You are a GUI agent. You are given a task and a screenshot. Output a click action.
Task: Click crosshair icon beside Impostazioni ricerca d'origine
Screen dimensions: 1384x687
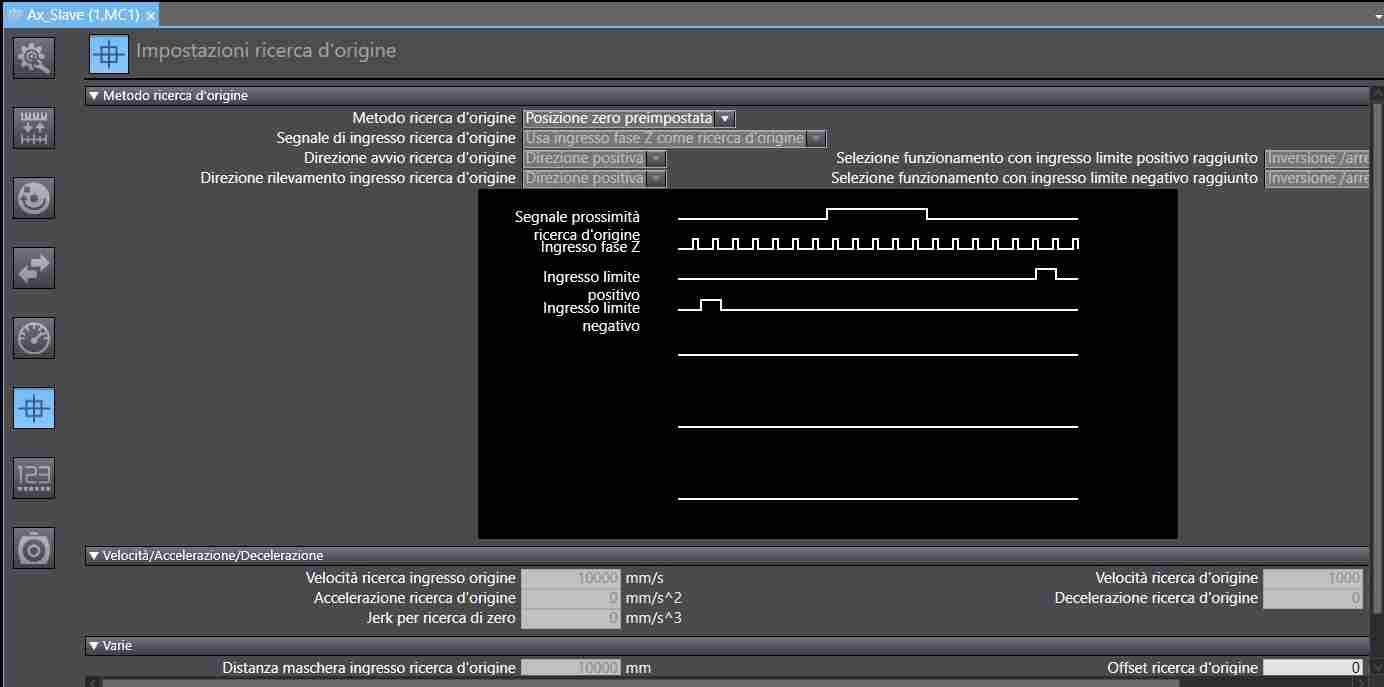point(109,54)
